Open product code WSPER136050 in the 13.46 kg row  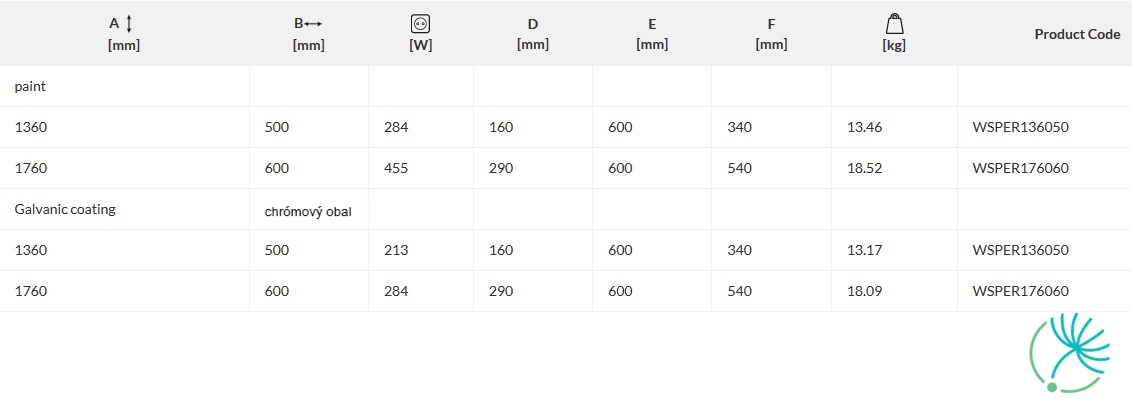coord(1021,127)
